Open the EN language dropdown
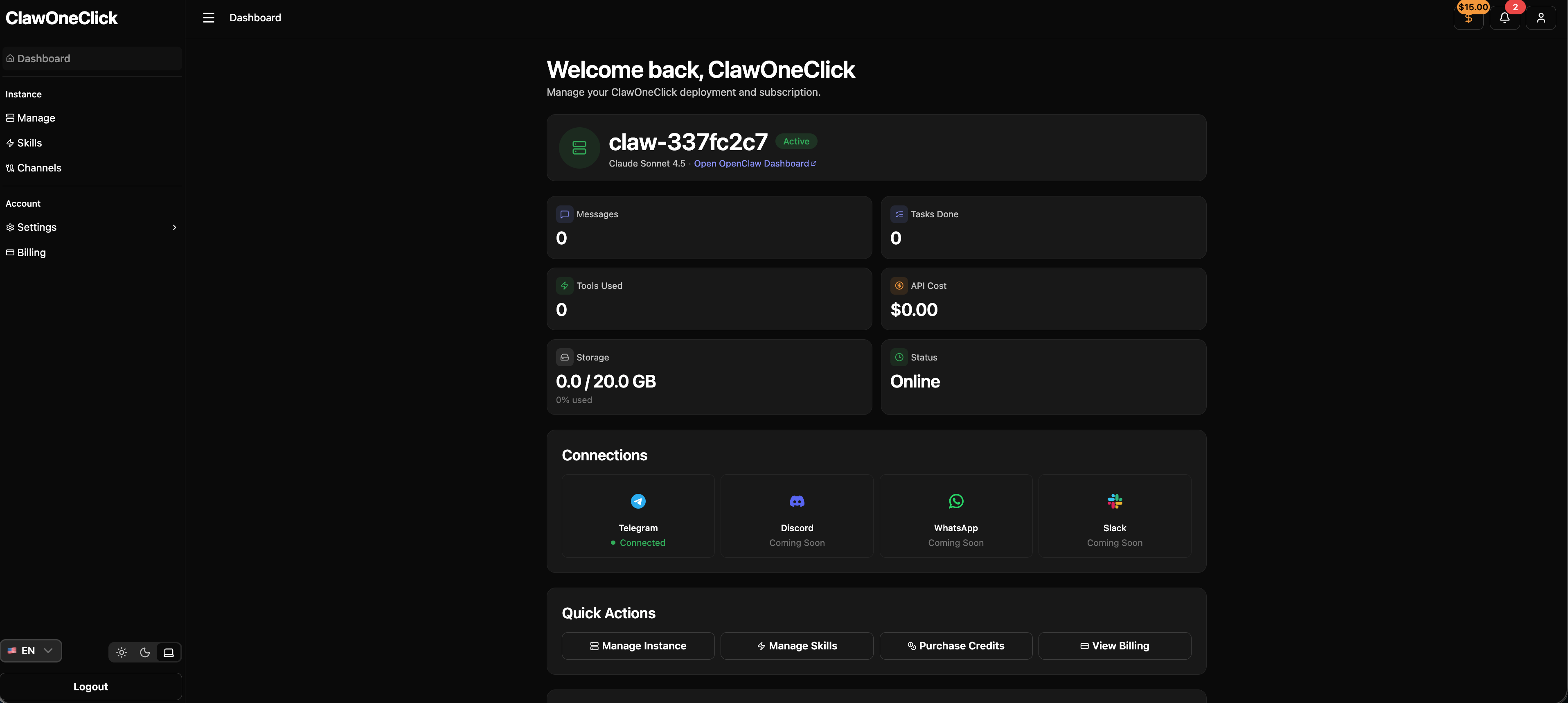This screenshot has height=703, width=1568. pos(31,651)
